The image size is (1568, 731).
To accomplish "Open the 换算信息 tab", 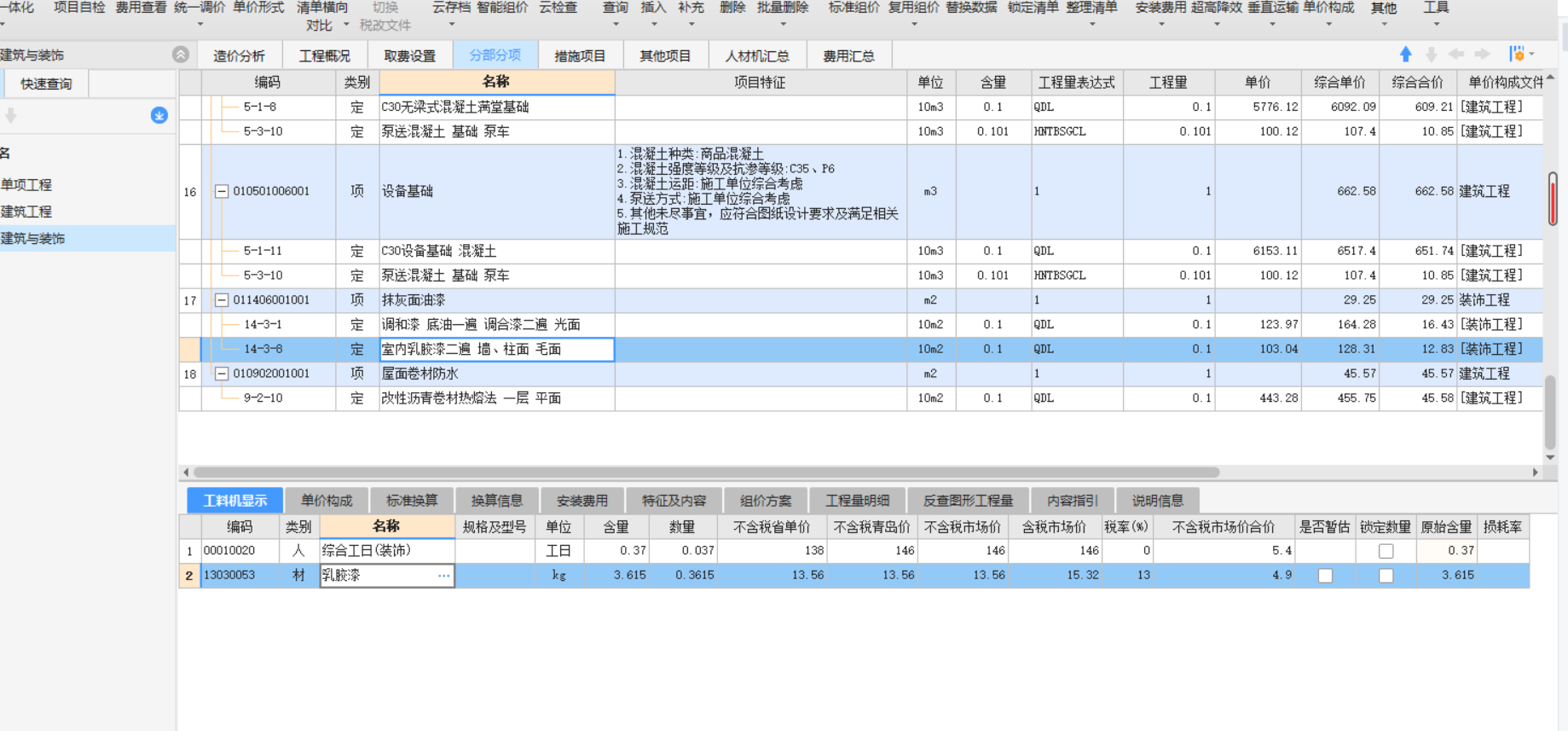I will click(497, 501).
